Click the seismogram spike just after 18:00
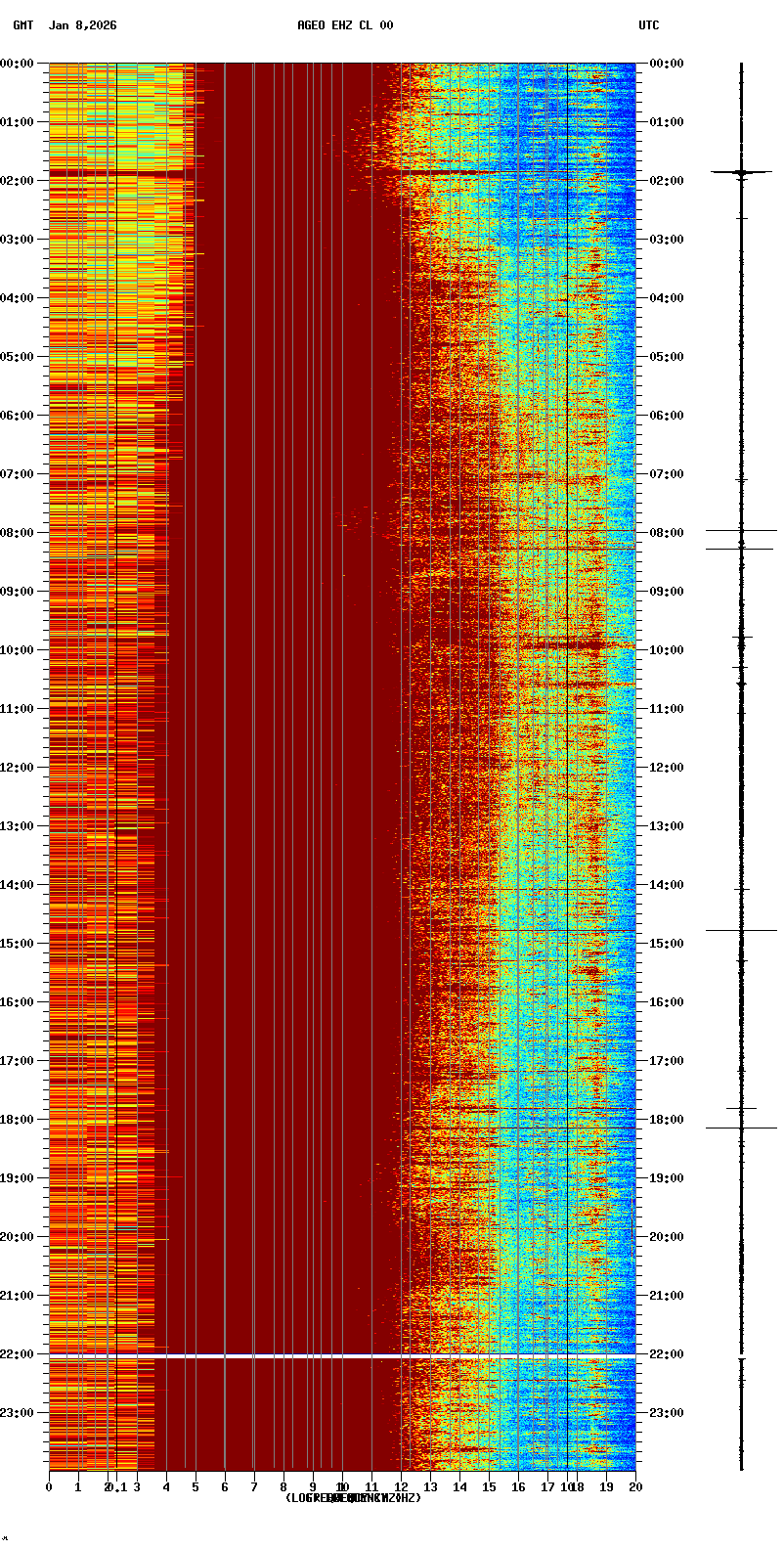This screenshot has width=784, height=1549. tap(741, 1128)
